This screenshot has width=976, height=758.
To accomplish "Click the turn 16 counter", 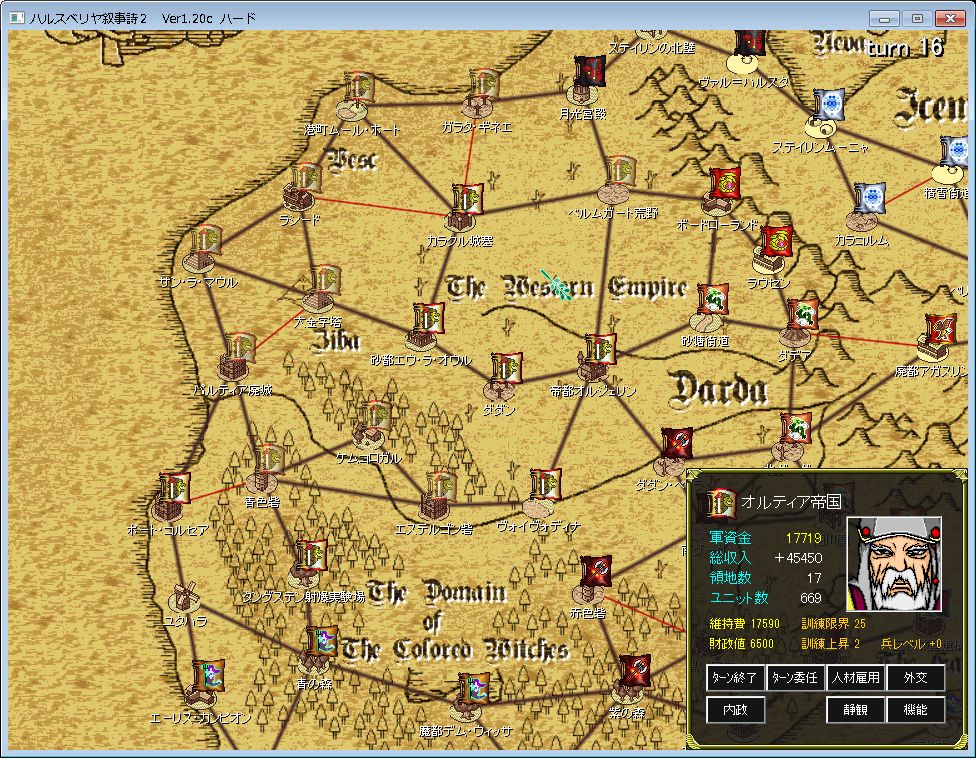I will (905, 47).
